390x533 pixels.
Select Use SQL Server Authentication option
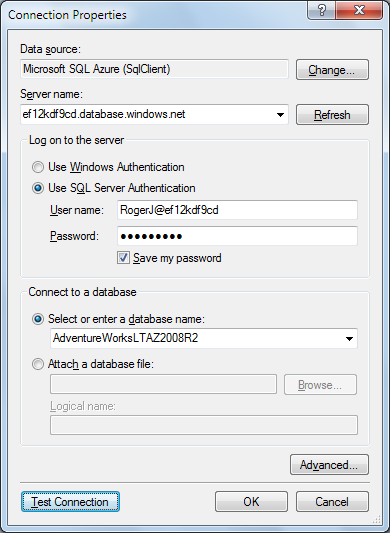[x=38, y=188]
